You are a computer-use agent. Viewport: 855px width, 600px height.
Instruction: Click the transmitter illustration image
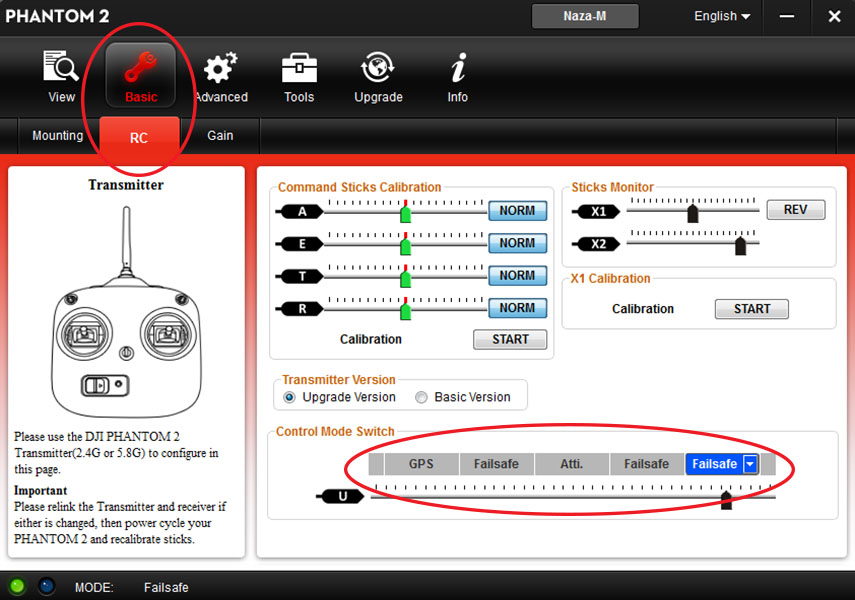point(126,311)
